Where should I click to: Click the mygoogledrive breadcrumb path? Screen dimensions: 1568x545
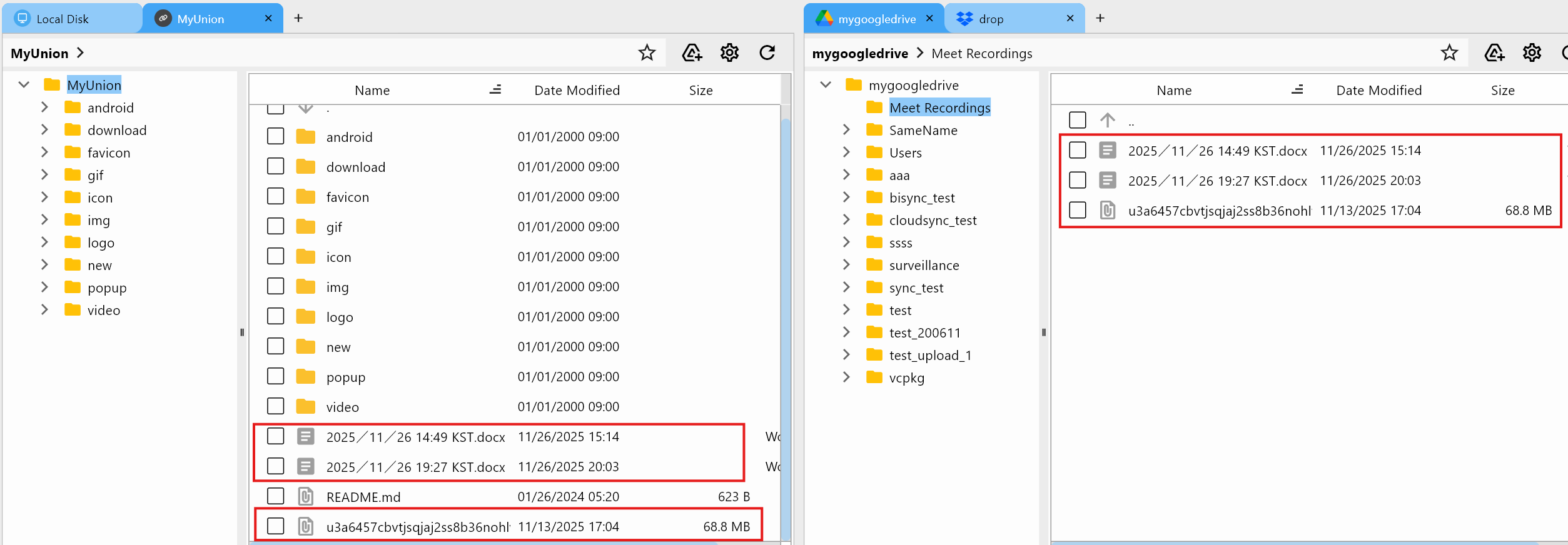pyautogui.click(x=860, y=54)
